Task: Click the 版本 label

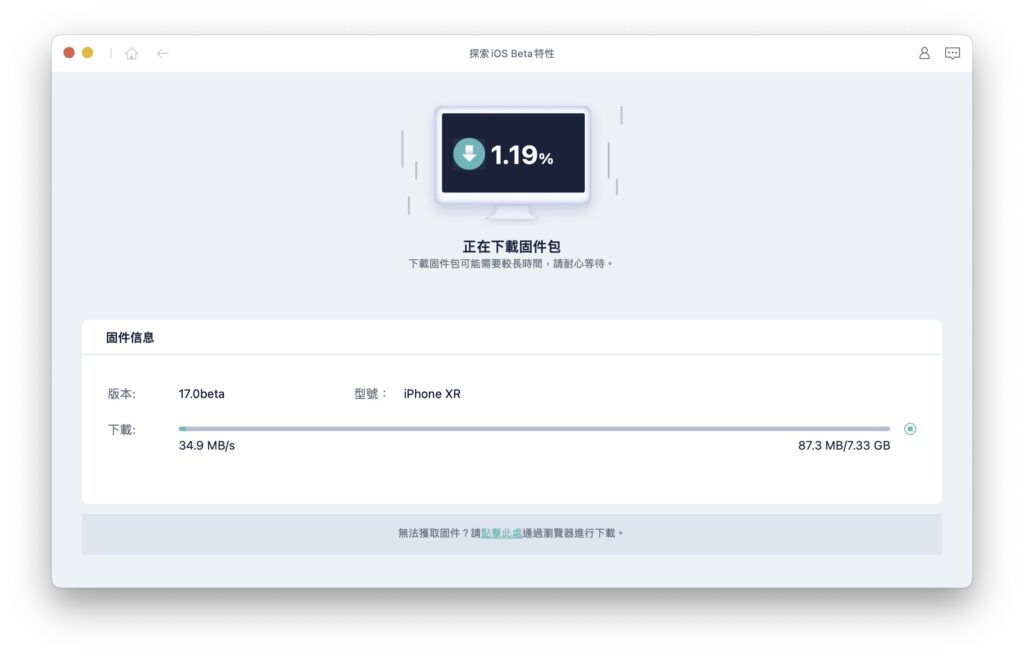Action: [121, 394]
